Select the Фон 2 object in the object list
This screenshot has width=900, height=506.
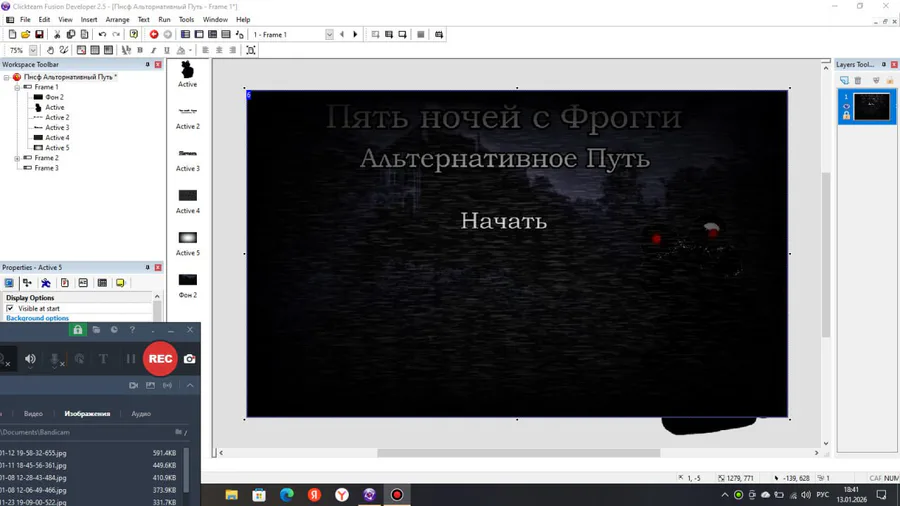pyautogui.click(x=188, y=285)
